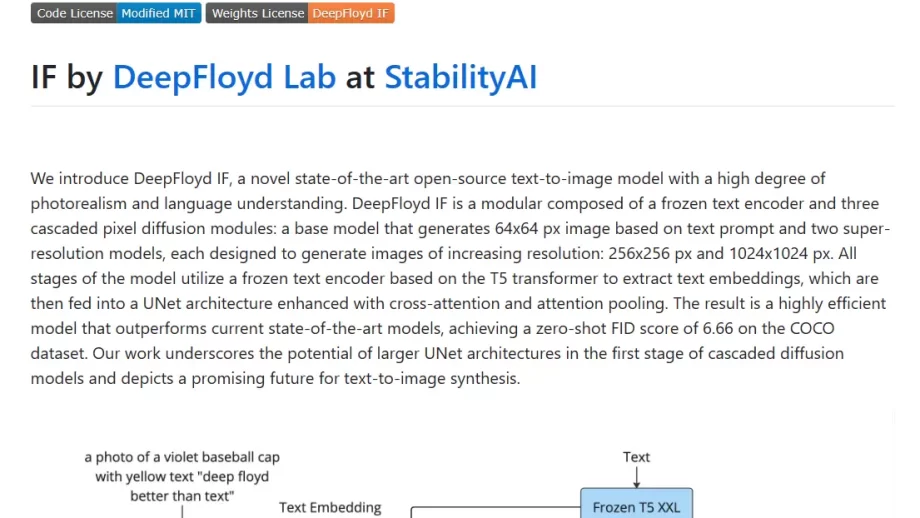Follow the DeepFloyd Lab heading link
Image resolution: width=920 pixels, height=518 pixels.
tap(224, 77)
